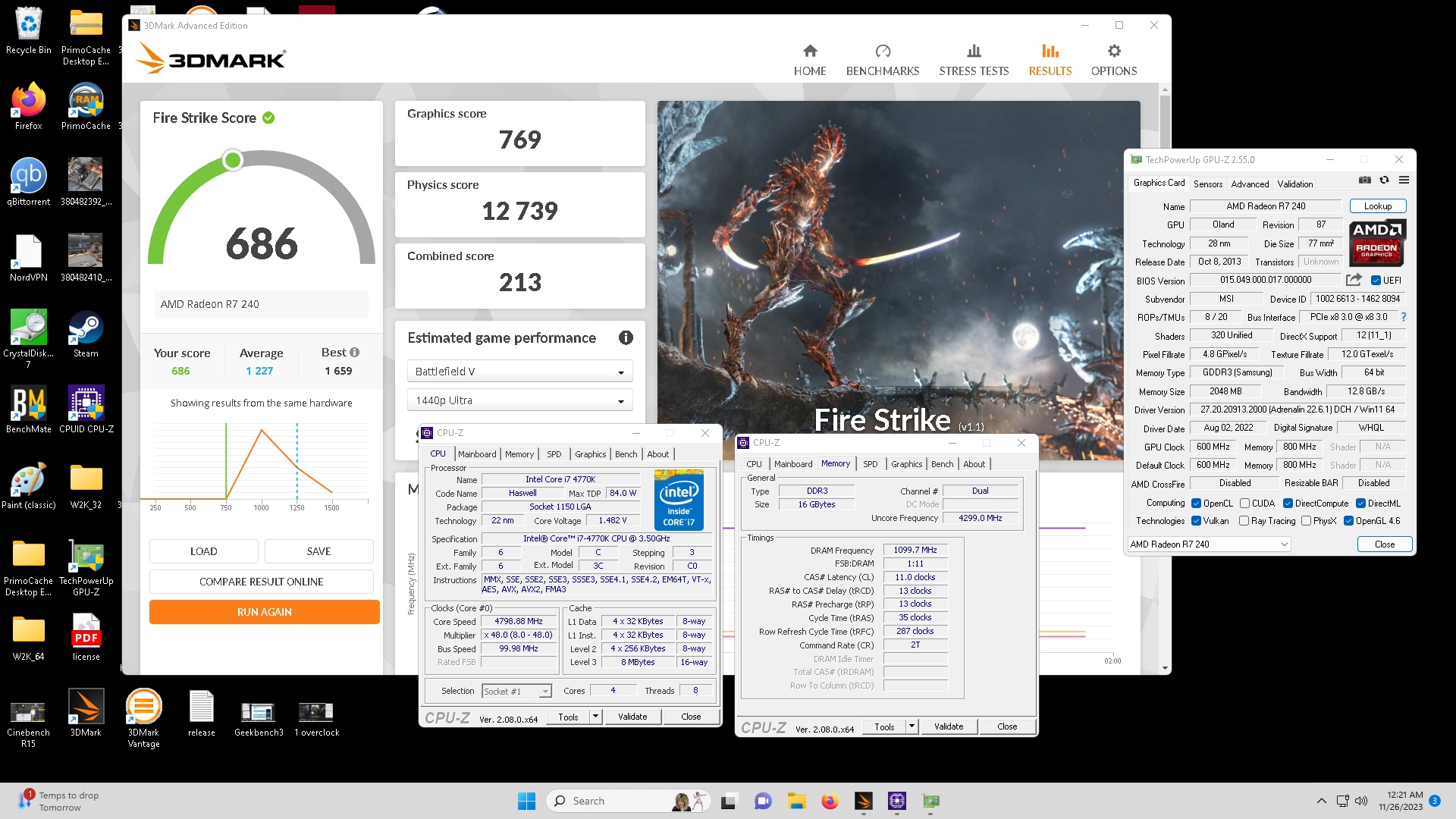Open the 1440p Ultra resolution dropdown
This screenshot has height=819, width=1456.
[x=519, y=400]
